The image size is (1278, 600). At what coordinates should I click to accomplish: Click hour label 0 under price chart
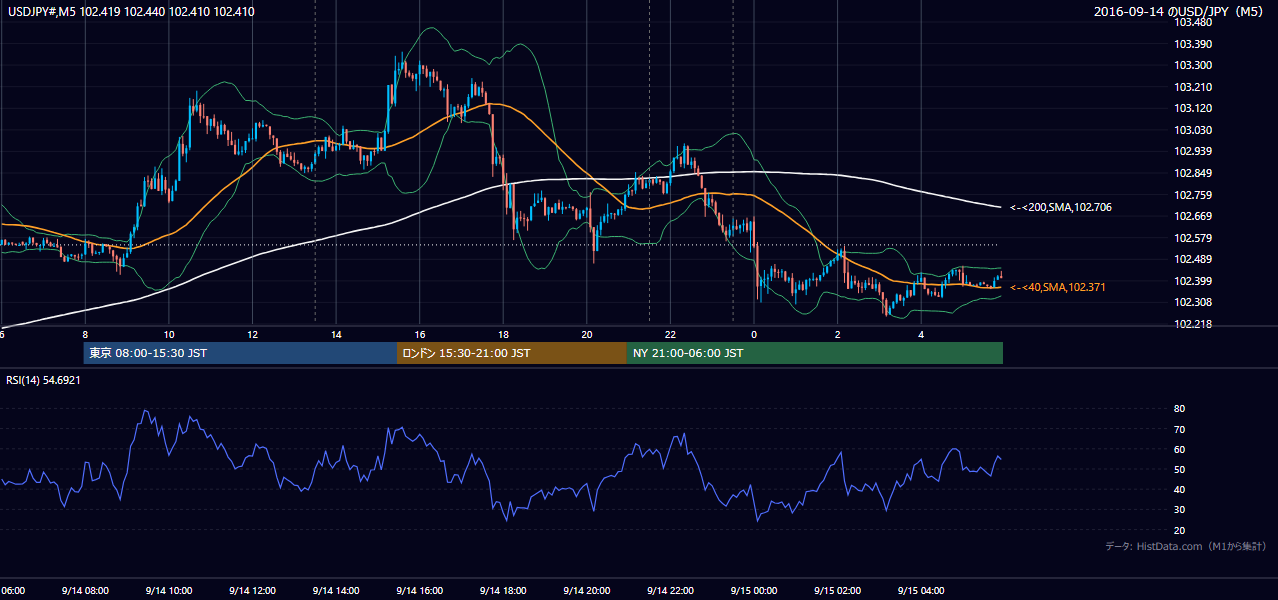754,334
